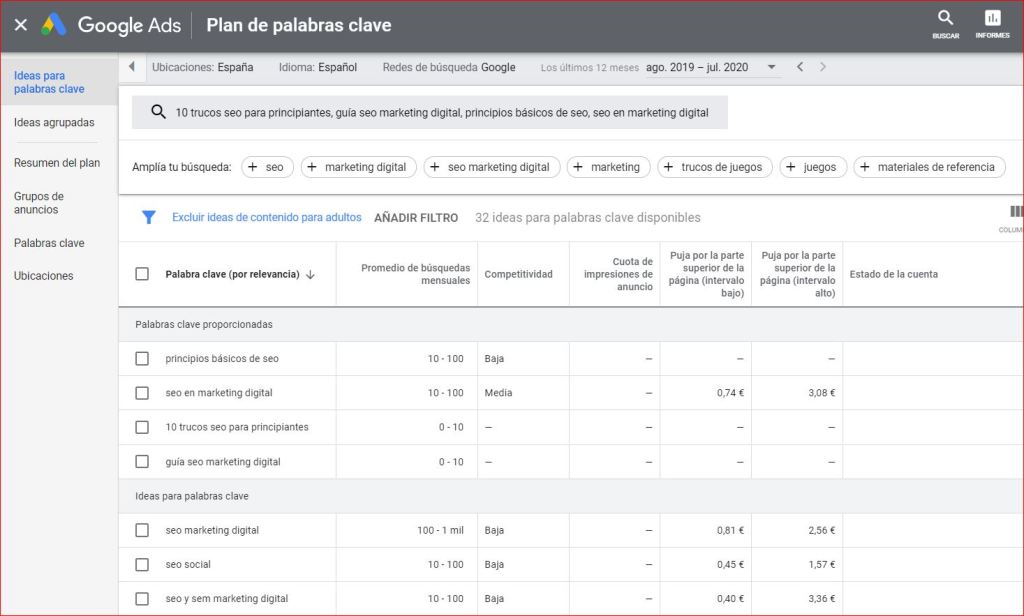
Task: Go to 'Resumen del plan' sidebar item
Action: click(x=57, y=163)
